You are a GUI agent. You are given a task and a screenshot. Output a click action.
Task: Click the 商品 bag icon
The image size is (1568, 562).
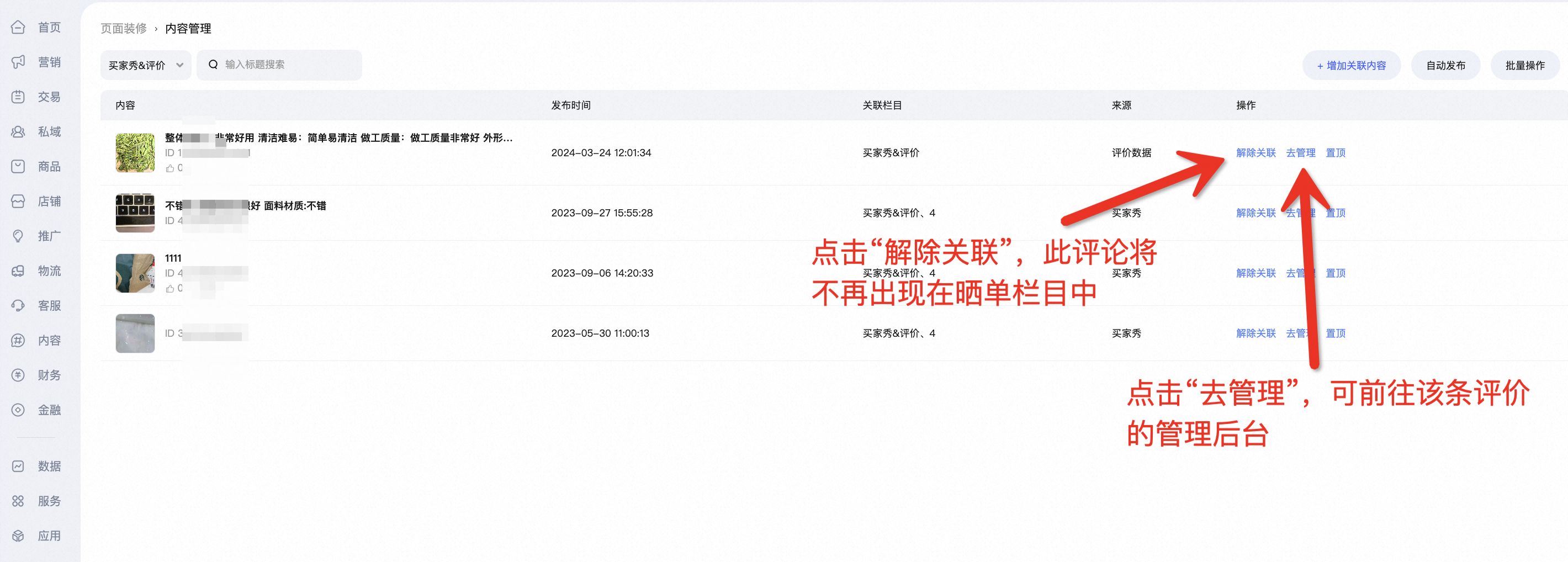[x=18, y=166]
